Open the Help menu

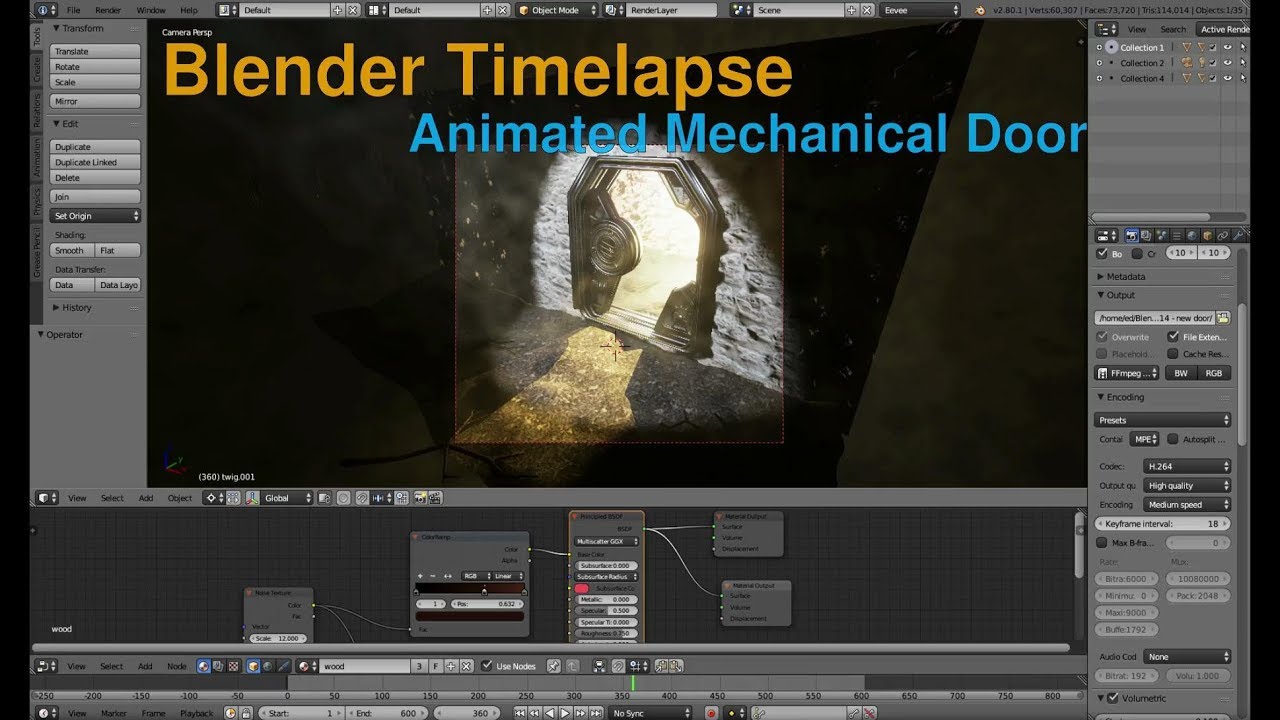(189, 10)
